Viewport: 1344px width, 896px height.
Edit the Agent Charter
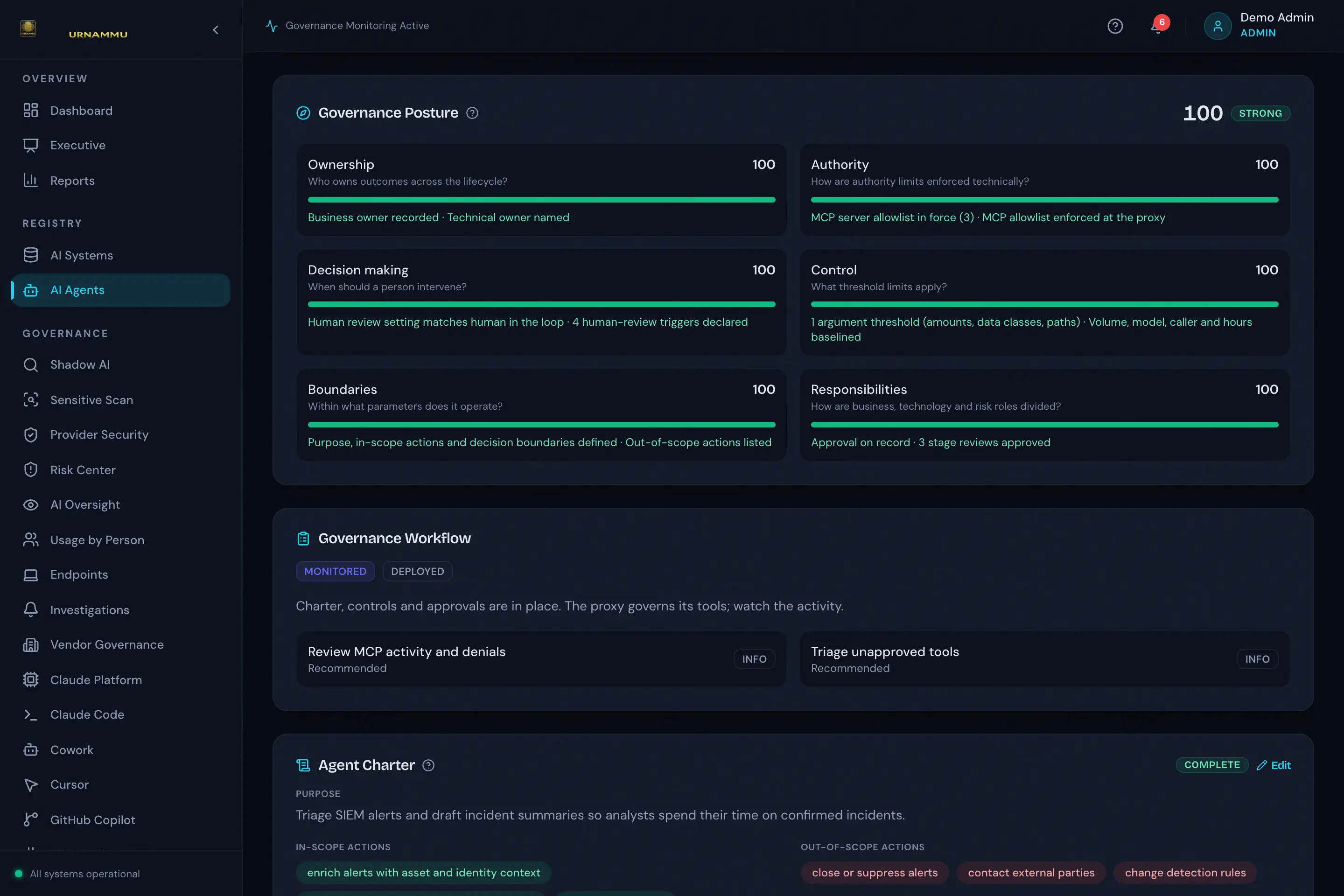point(1274,765)
